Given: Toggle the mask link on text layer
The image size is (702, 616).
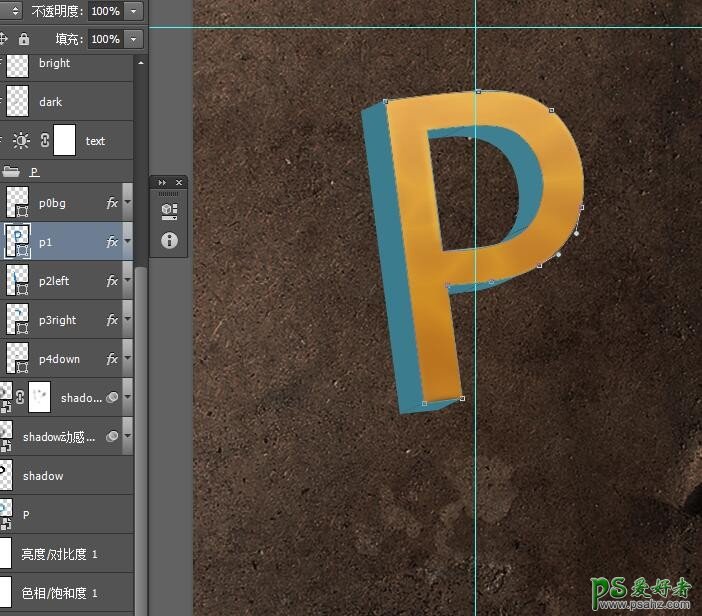Looking at the screenshot, I should [x=45, y=141].
